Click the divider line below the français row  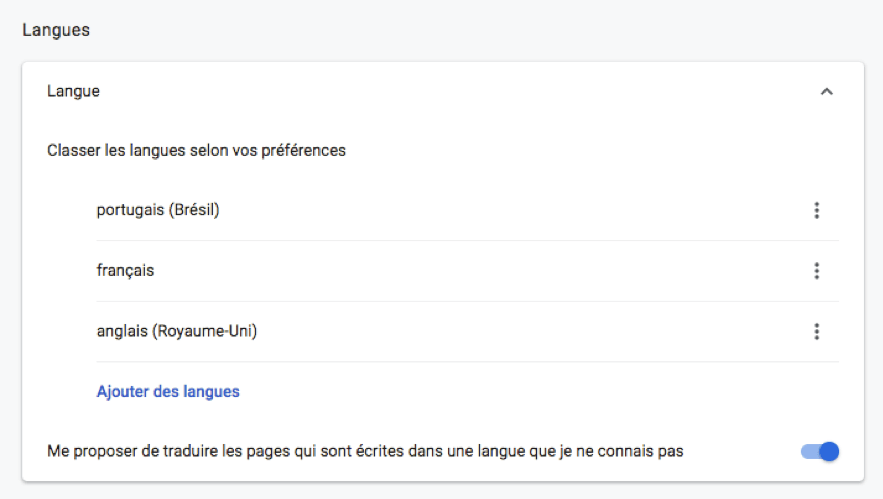467,301
